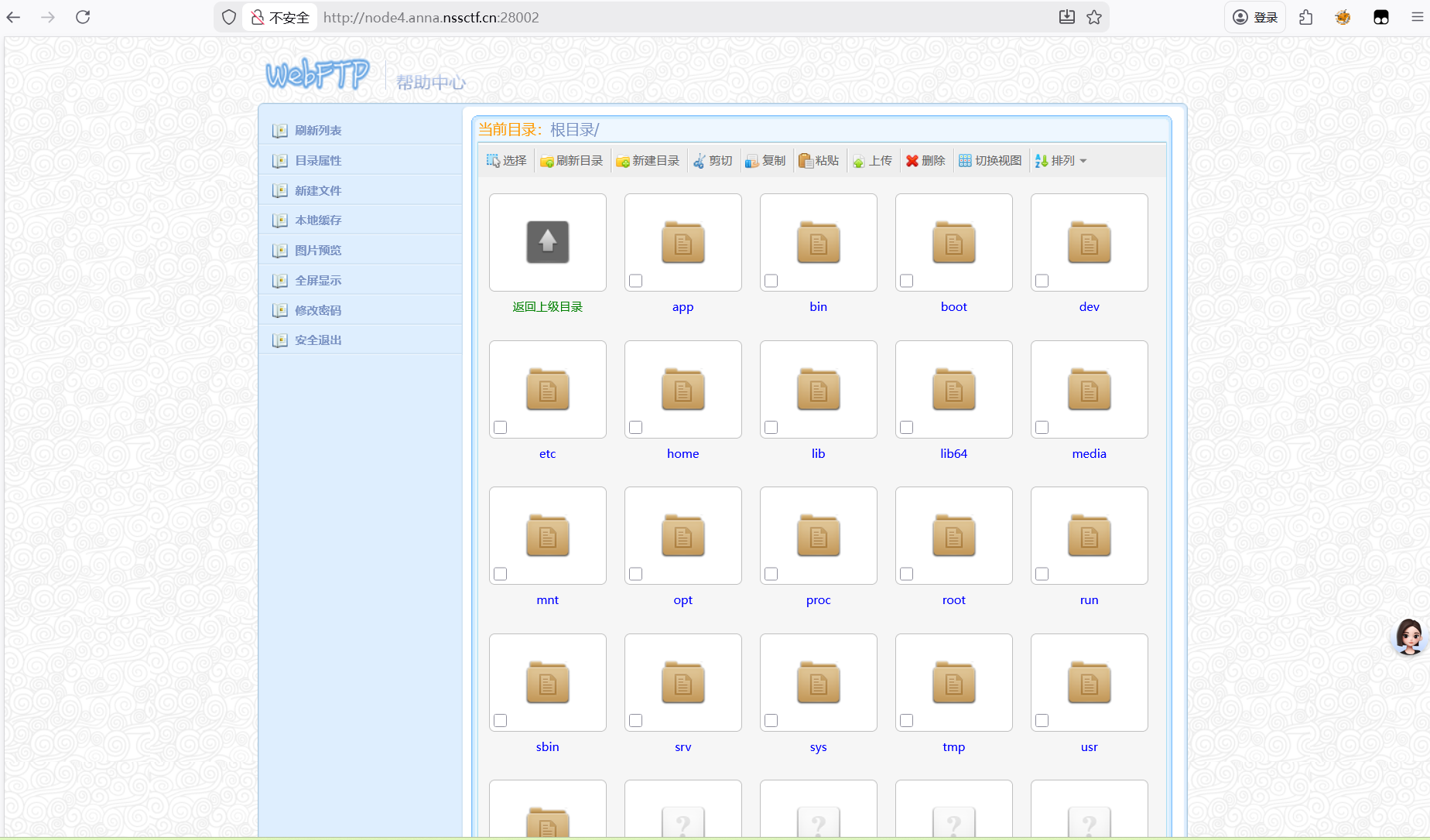The height and width of the screenshot is (840, 1430).
Task: Click the browser address bar URL
Action: click(x=431, y=17)
